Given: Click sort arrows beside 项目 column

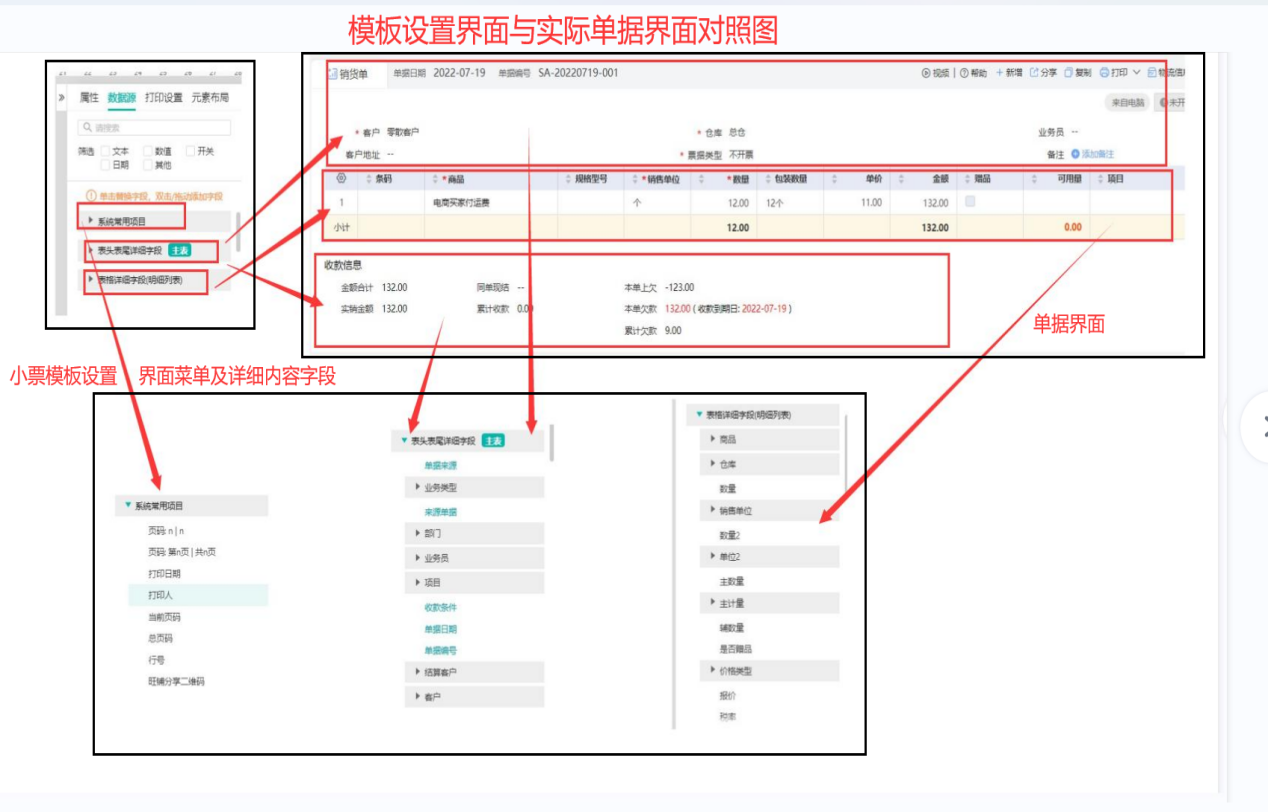Looking at the screenshot, I should (1101, 179).
